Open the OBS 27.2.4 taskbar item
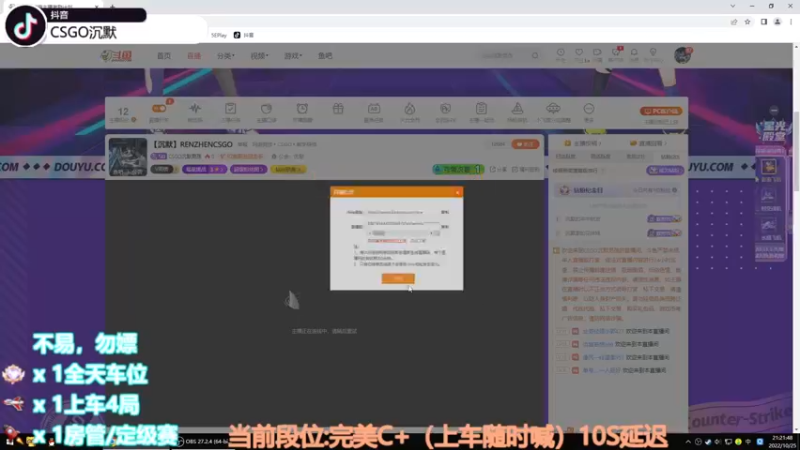 click(202, 441)
